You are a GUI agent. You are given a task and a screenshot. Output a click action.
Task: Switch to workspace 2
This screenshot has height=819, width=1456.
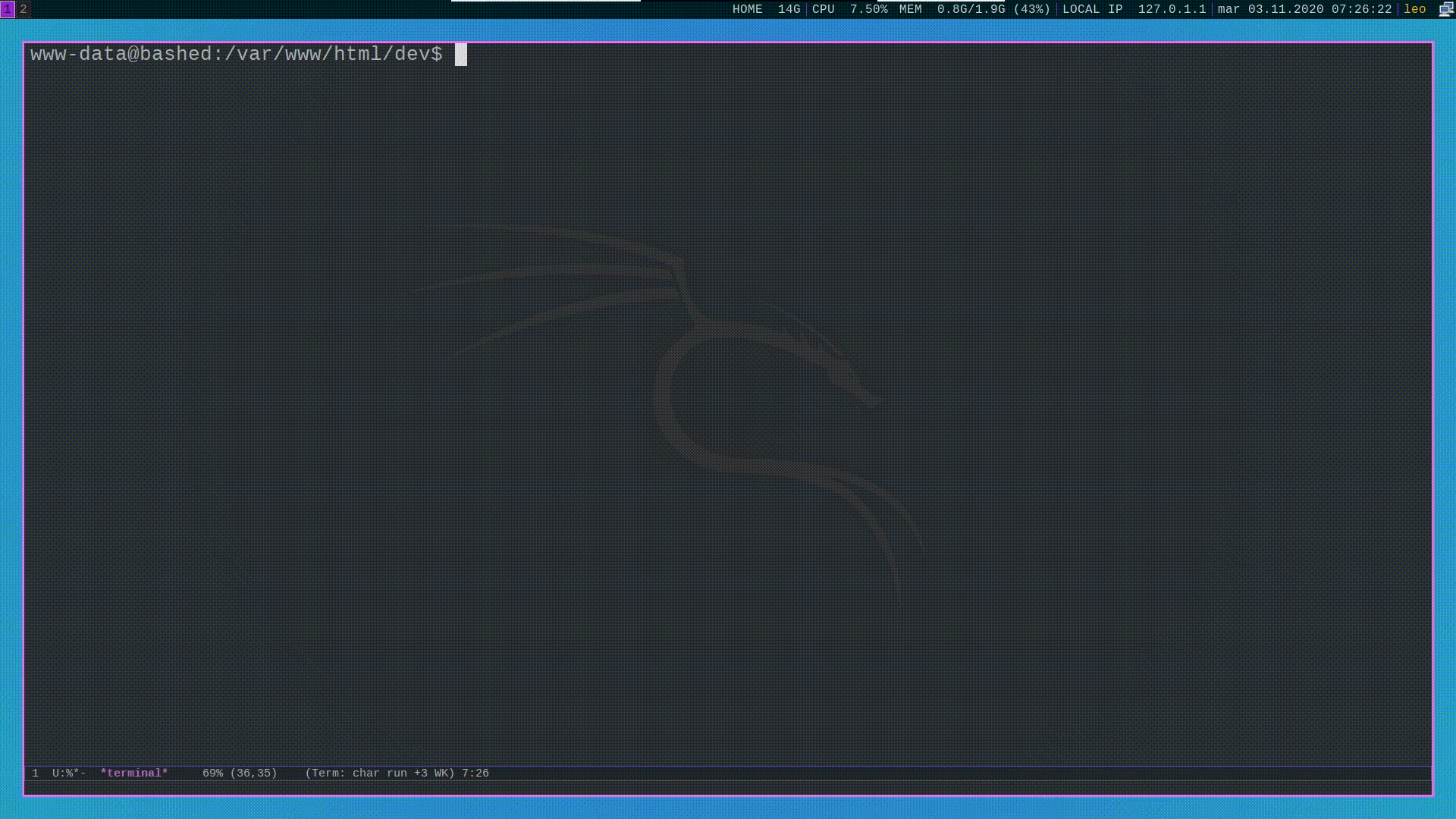[24, 9]
